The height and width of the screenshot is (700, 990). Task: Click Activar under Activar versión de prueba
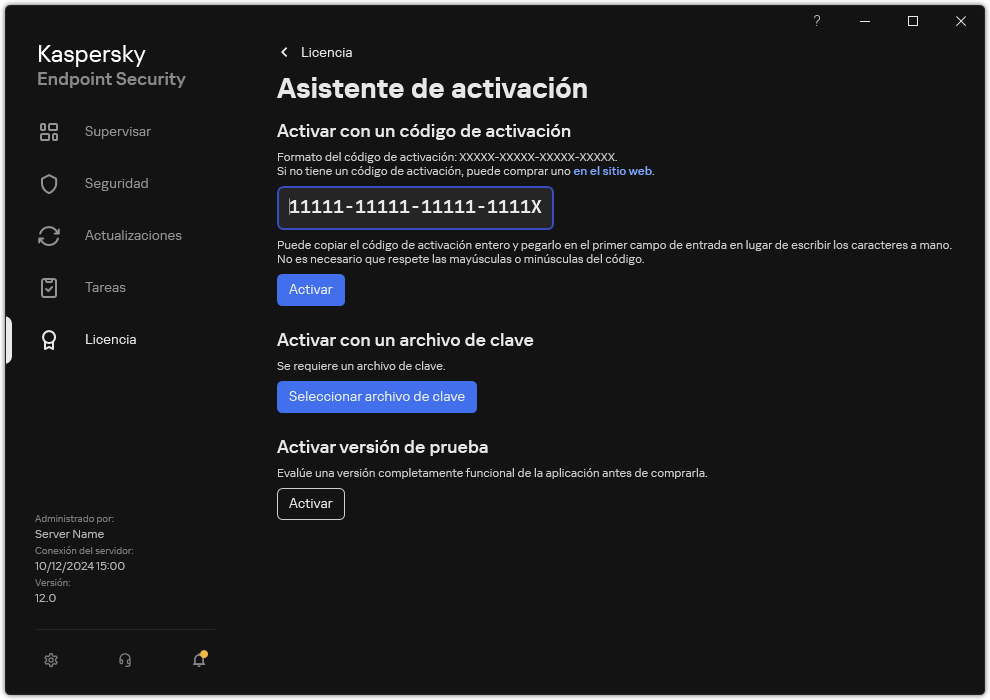click(310, 504)
